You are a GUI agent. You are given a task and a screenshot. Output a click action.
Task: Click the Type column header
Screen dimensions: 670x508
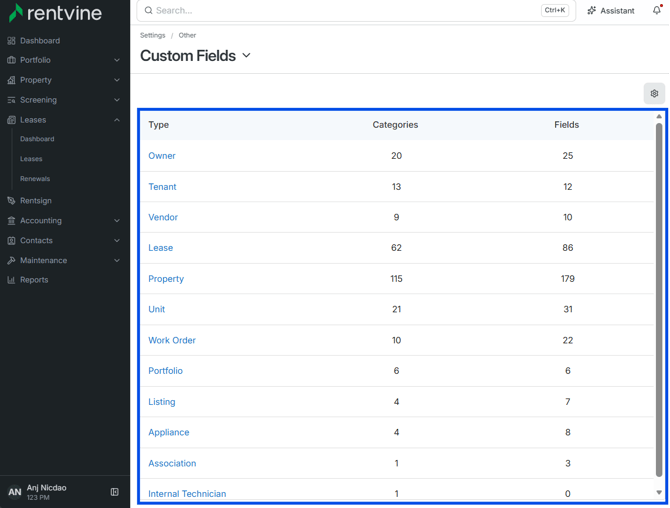[159, 125]
